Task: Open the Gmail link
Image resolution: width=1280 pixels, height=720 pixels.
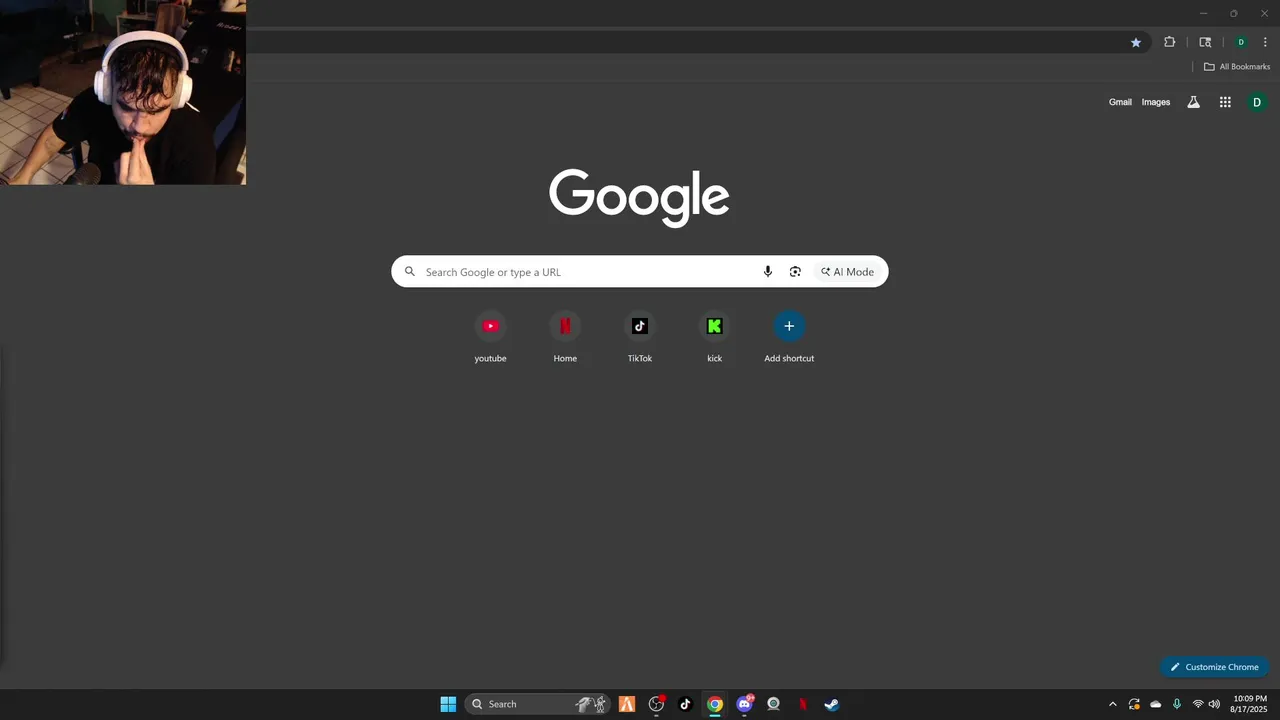Action: coord(1120,102)
